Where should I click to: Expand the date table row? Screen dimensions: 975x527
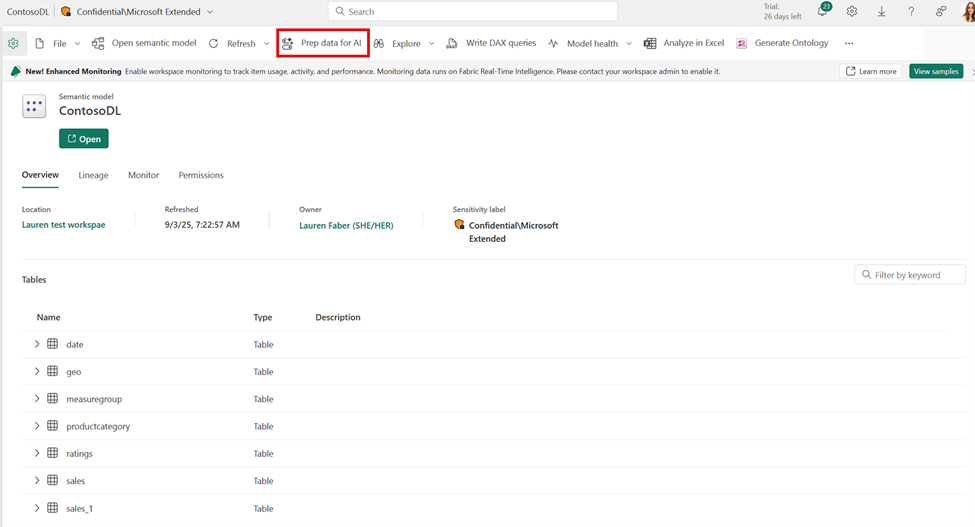pyautogui.click(x=37, y=344)
